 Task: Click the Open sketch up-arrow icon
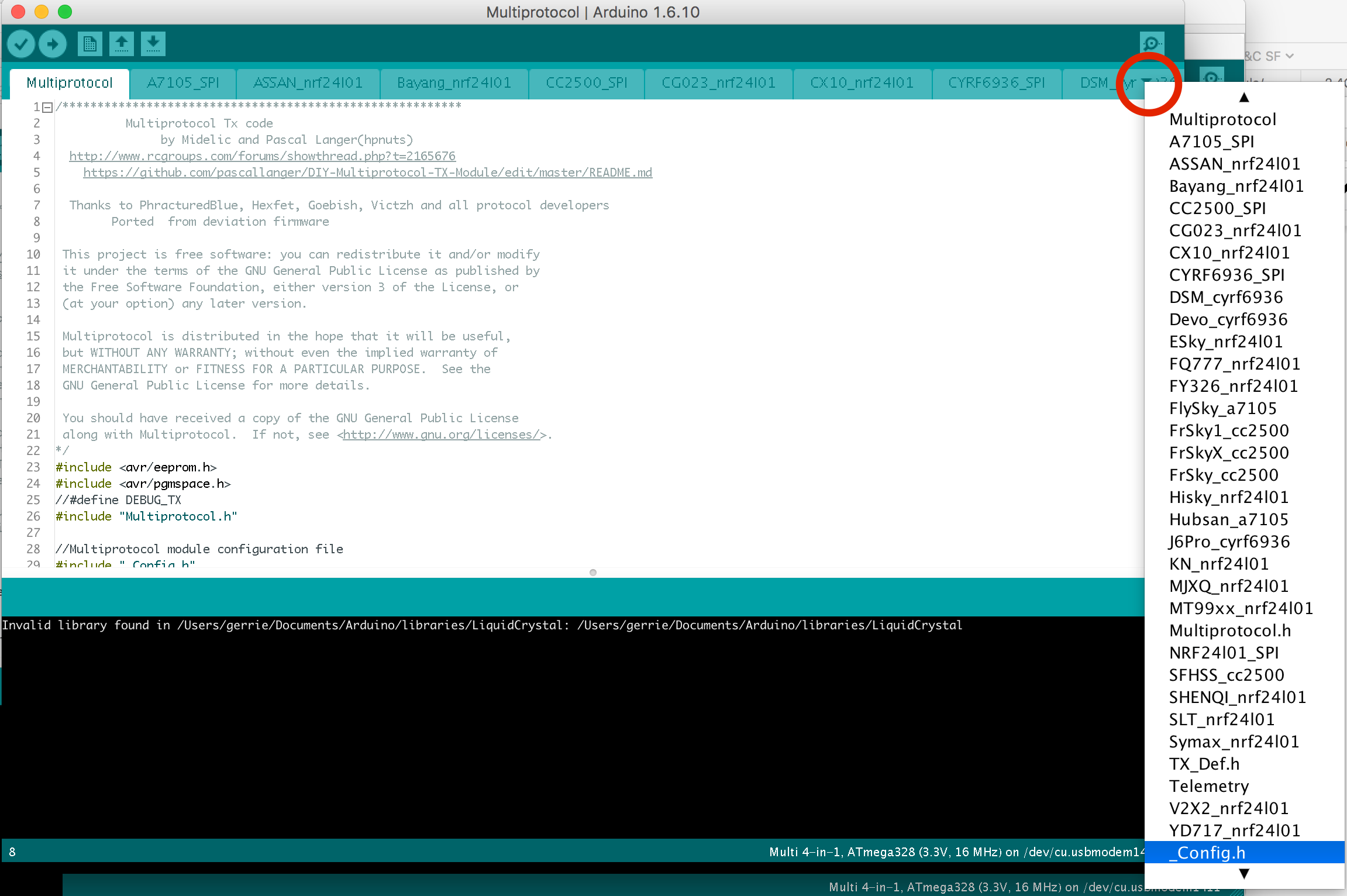[122, 44]
